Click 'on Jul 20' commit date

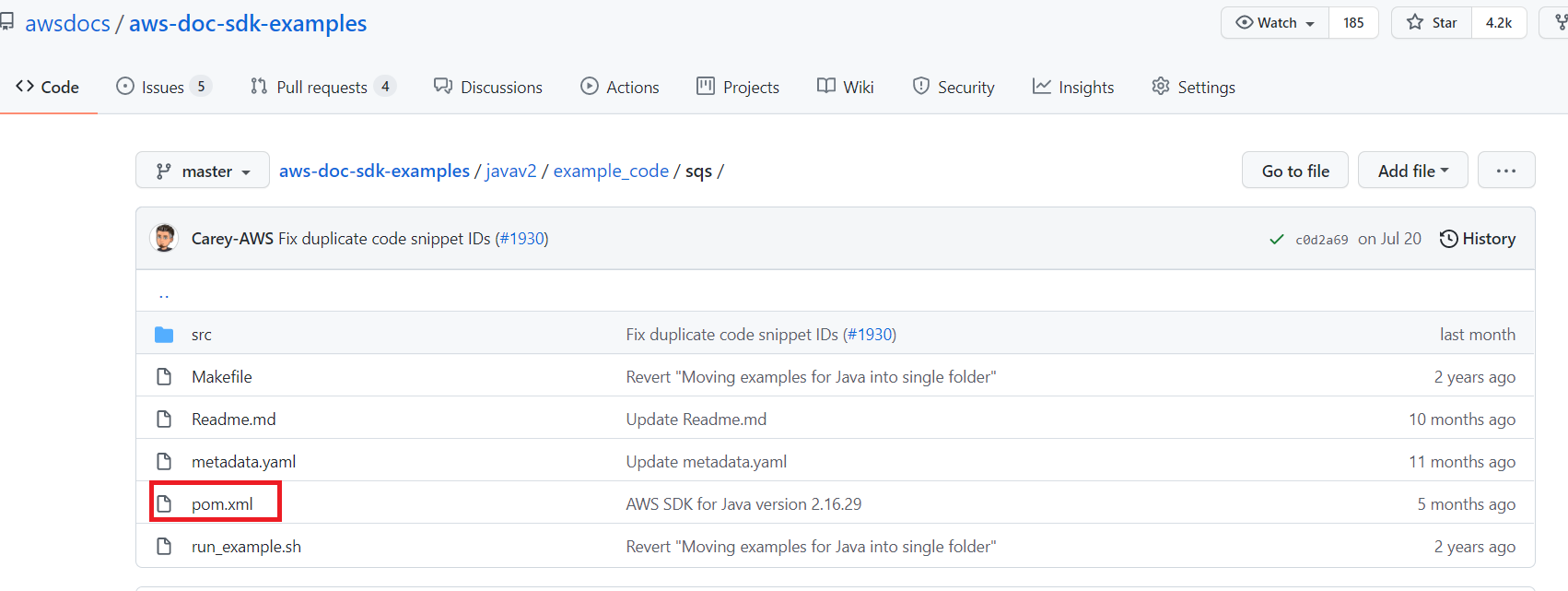(x=1390, y=239)
